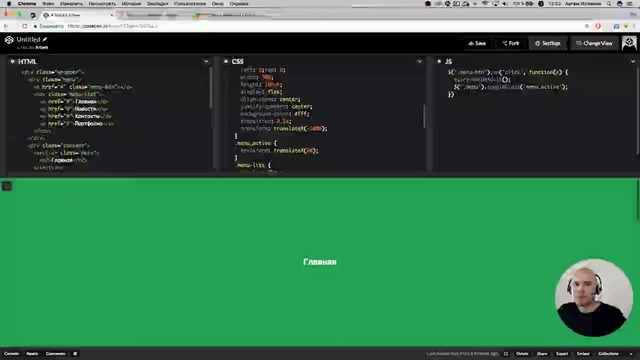Click the toggleClass line in JS editor
Viewport: 640px width, 360px height.
point(510,87)
